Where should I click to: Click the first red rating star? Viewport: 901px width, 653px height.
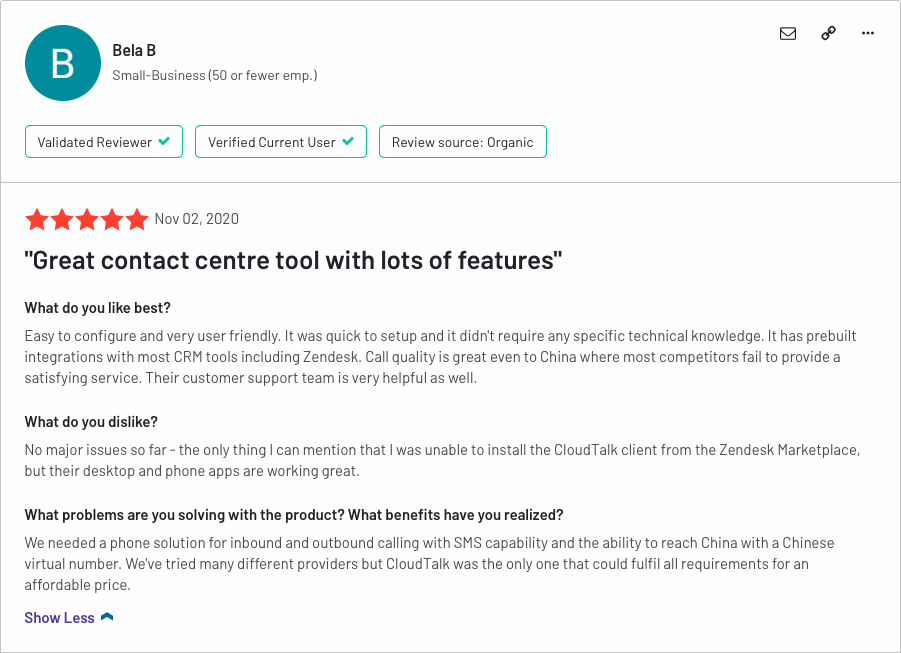(37, 220)
